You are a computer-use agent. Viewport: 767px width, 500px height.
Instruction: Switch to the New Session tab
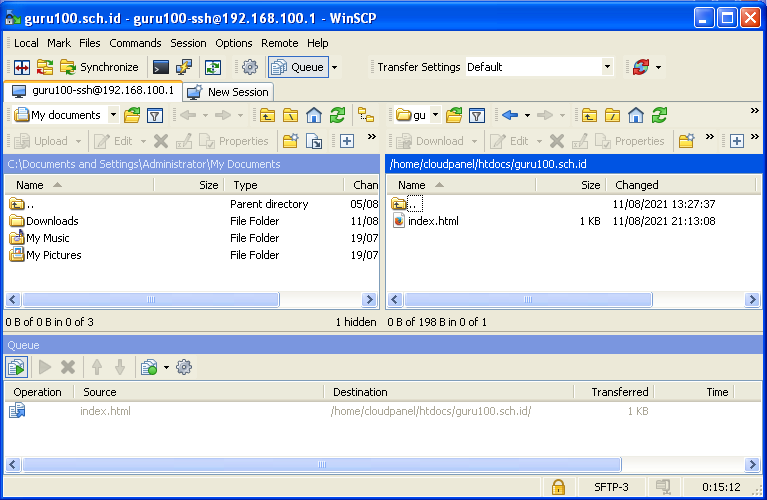(228, 92)
